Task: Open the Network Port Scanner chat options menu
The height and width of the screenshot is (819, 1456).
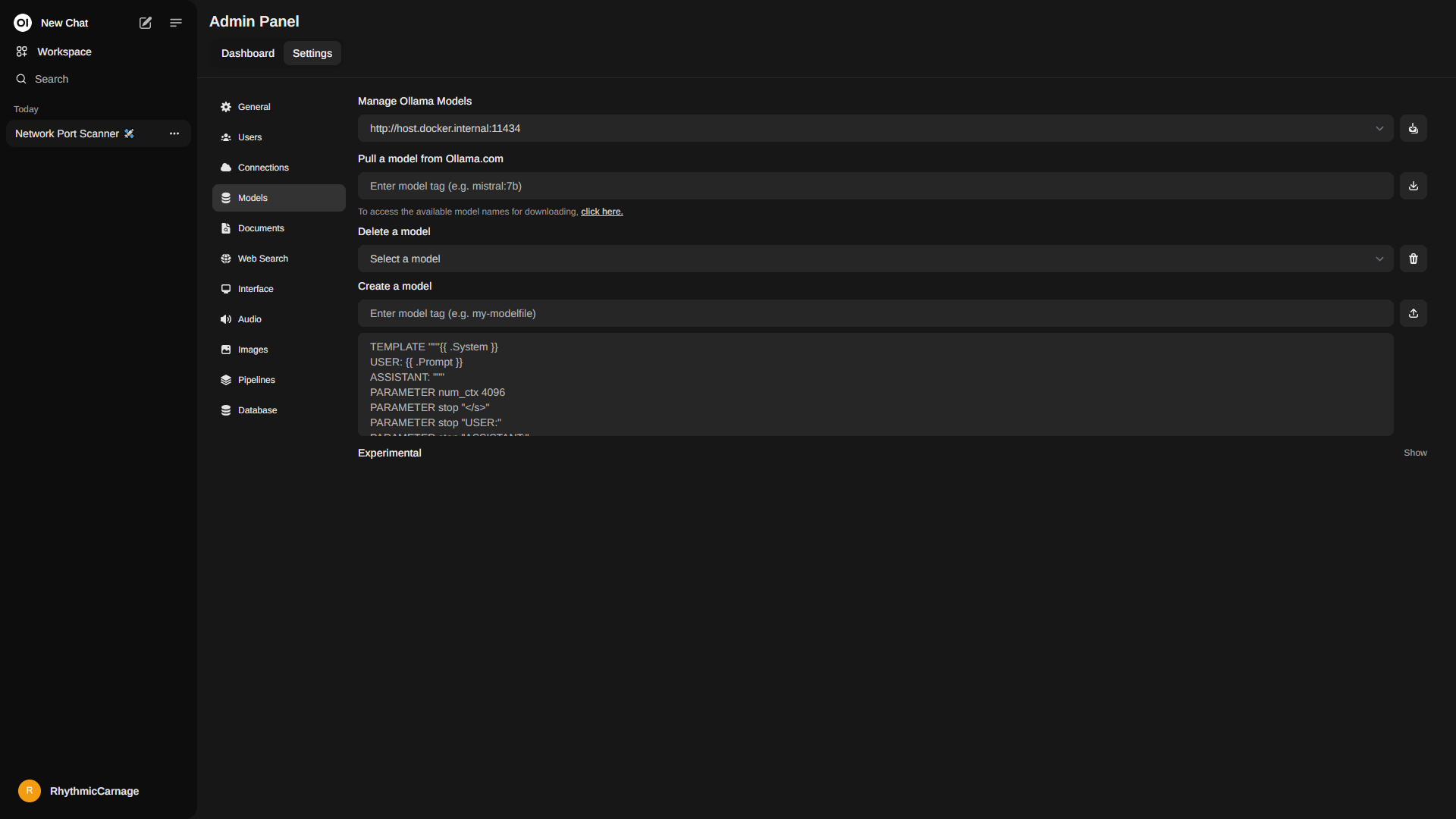Action: click(174, 133)
